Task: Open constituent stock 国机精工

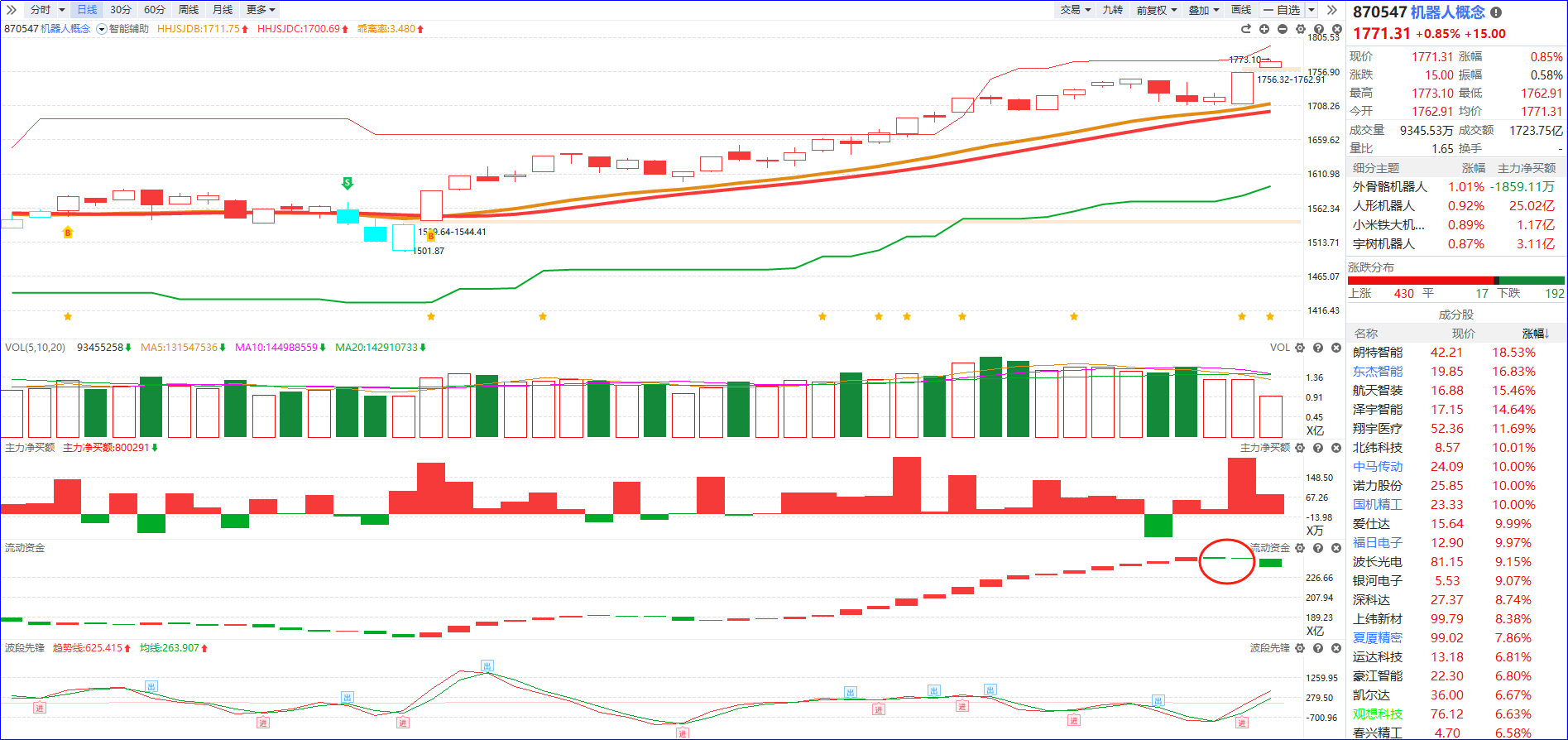Action: (1378, 505)
